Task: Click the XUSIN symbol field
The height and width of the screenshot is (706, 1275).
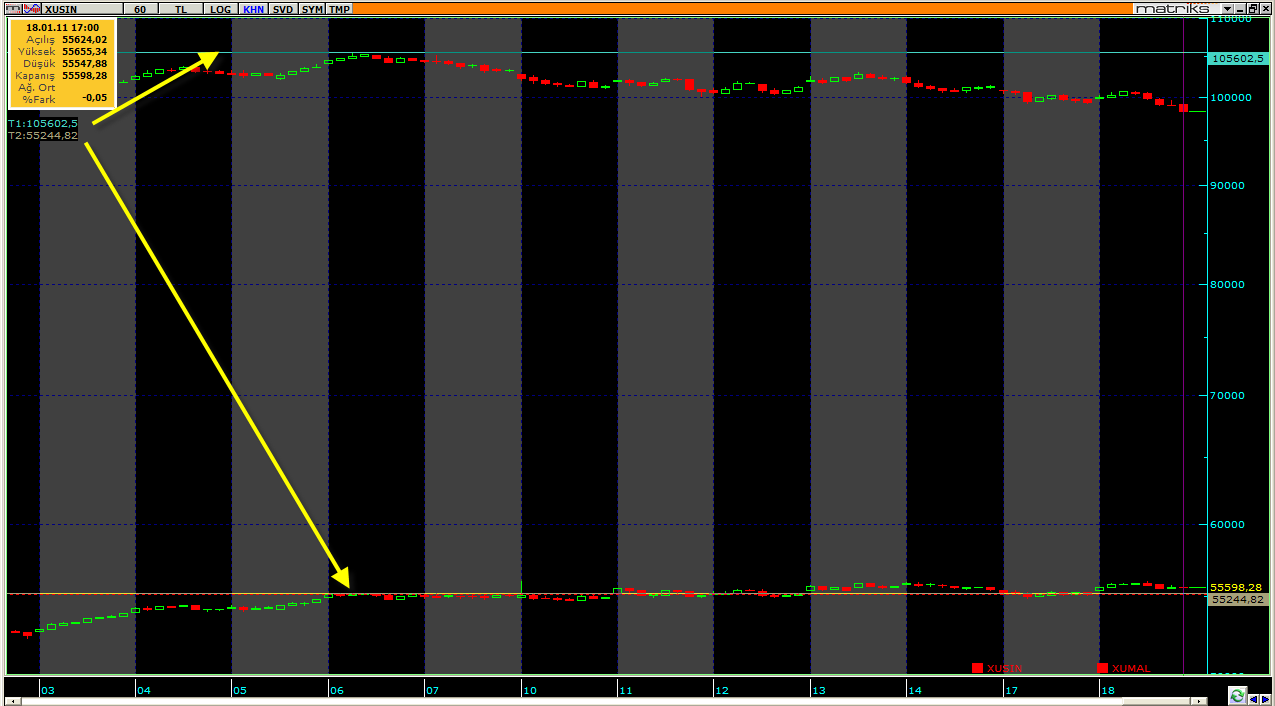Action: coord(82,9)
